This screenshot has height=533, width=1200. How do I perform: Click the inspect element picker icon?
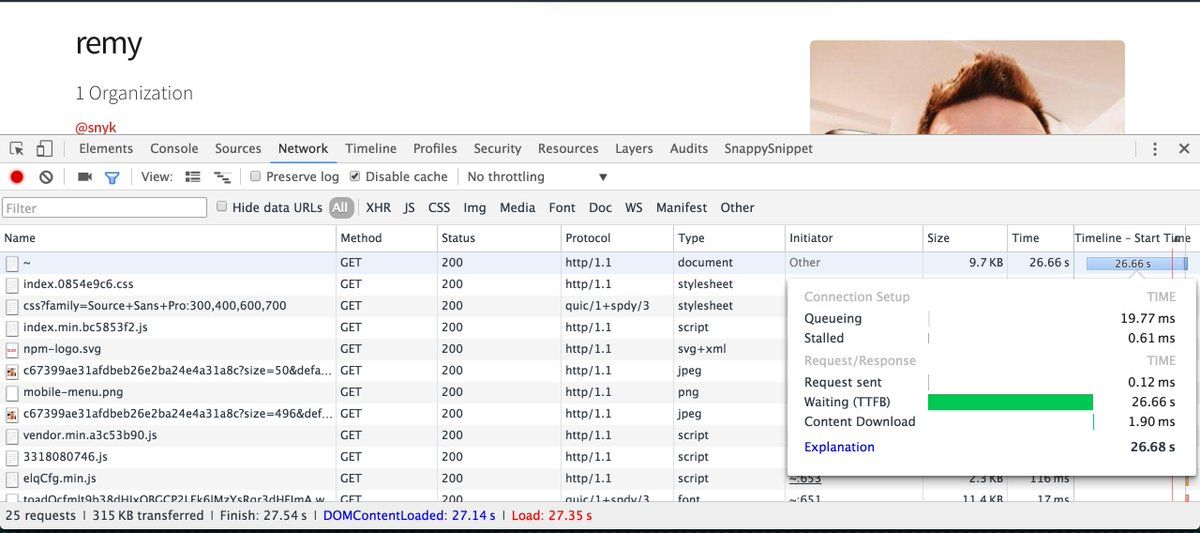[x=17, y=149]
